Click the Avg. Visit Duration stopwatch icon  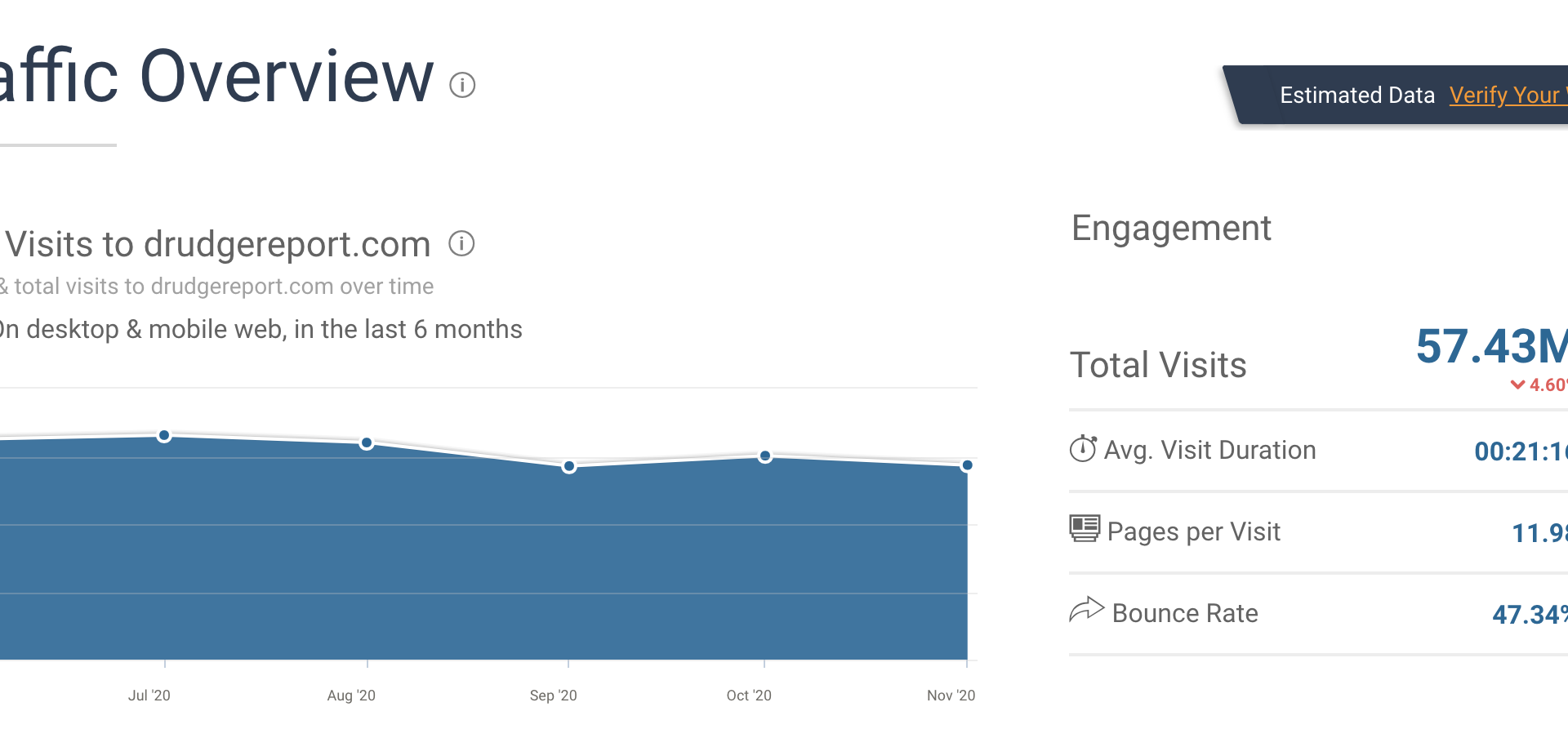click(1083, 449)
